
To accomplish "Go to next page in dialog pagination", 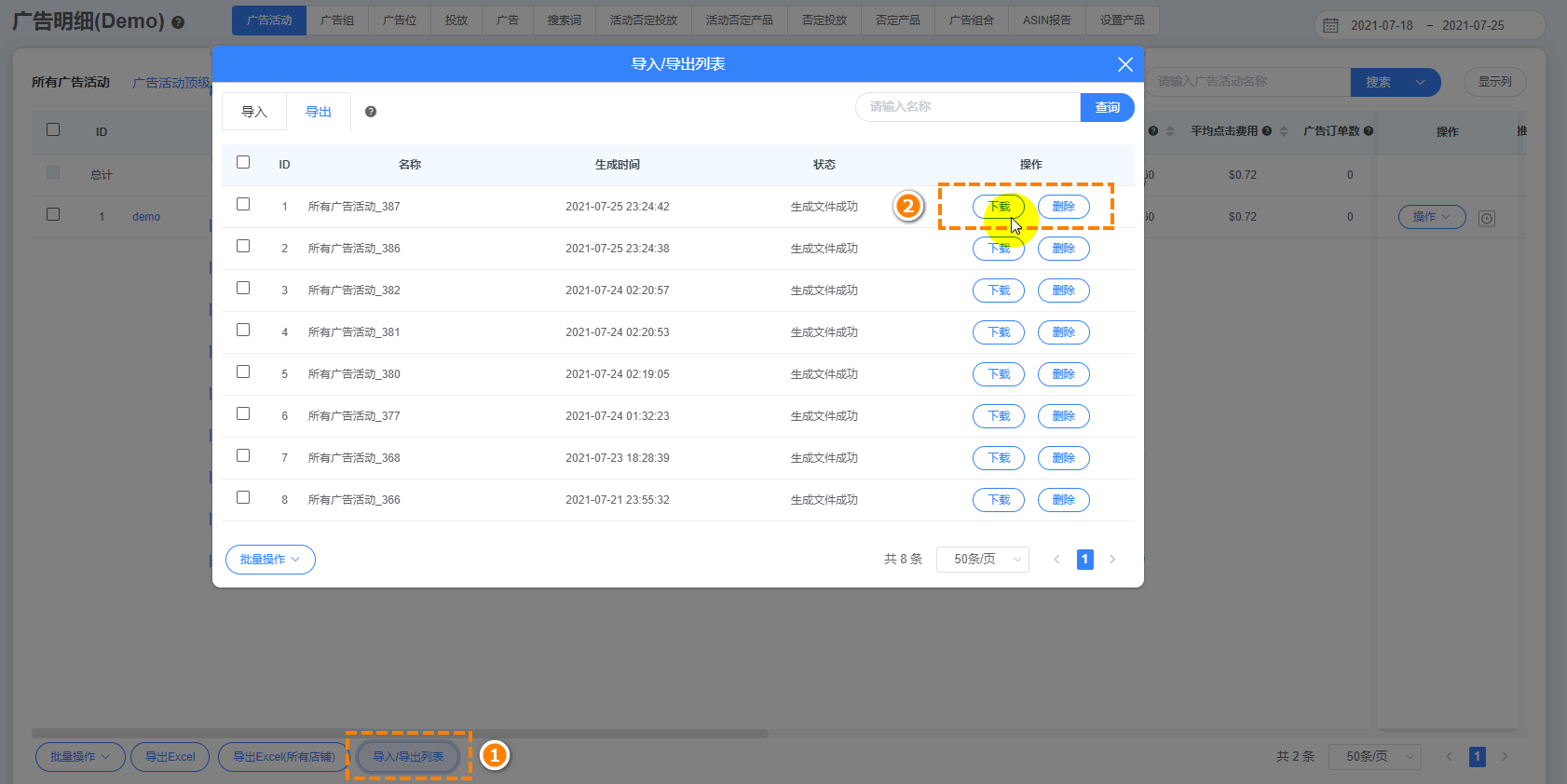I will click(1112, 560).
